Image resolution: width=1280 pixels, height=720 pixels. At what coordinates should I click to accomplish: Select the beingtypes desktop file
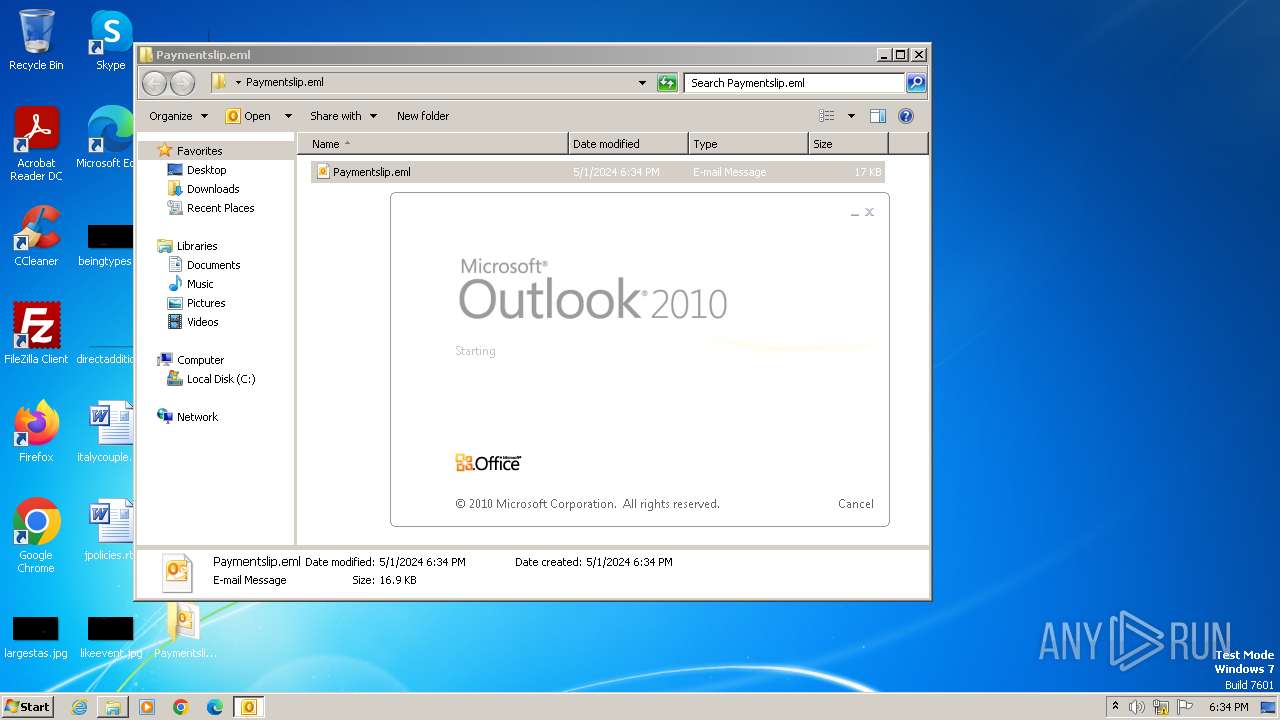(x=106, y=245)
